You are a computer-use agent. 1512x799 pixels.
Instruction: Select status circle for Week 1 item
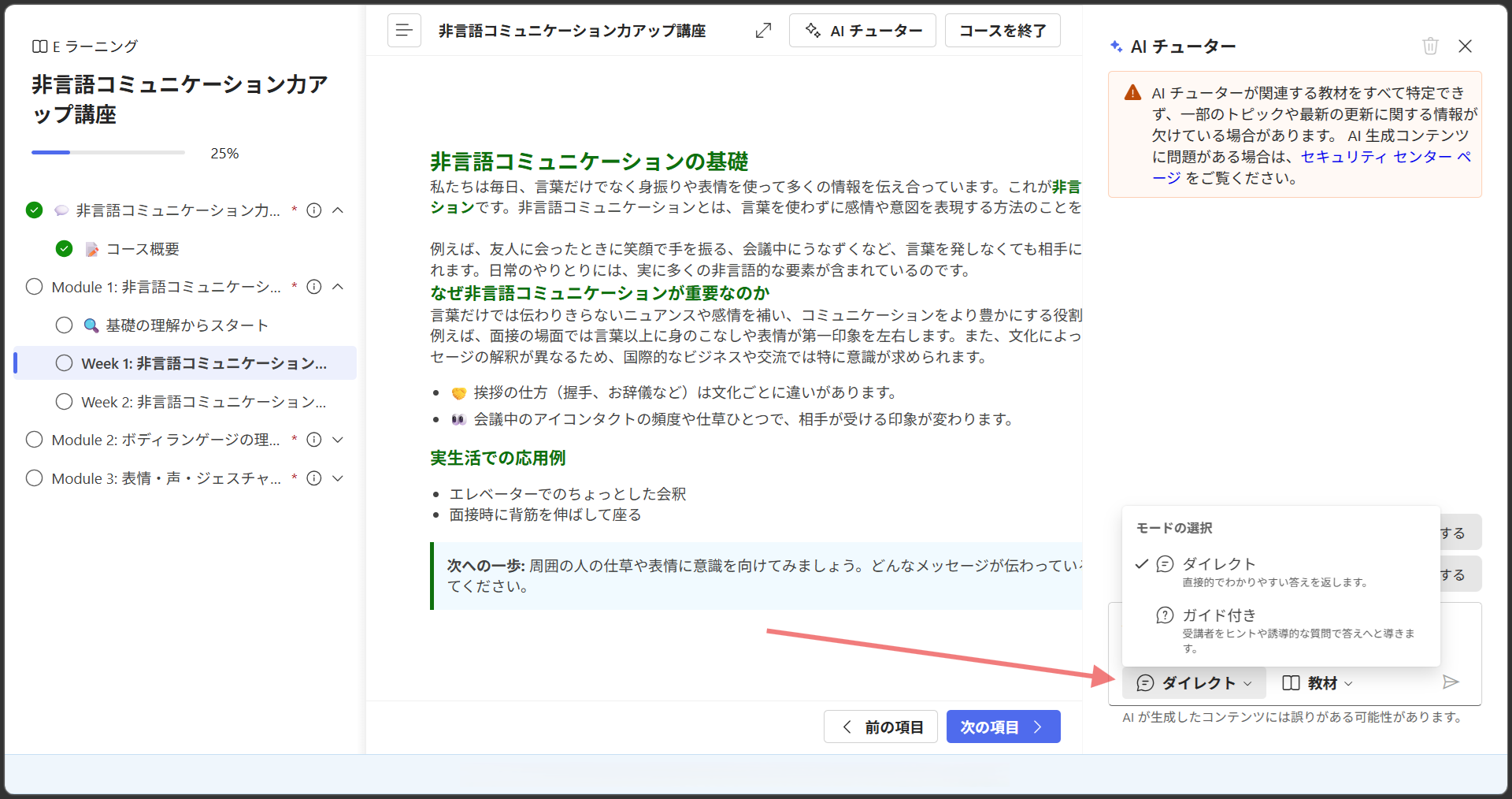(x=65, y=363)
